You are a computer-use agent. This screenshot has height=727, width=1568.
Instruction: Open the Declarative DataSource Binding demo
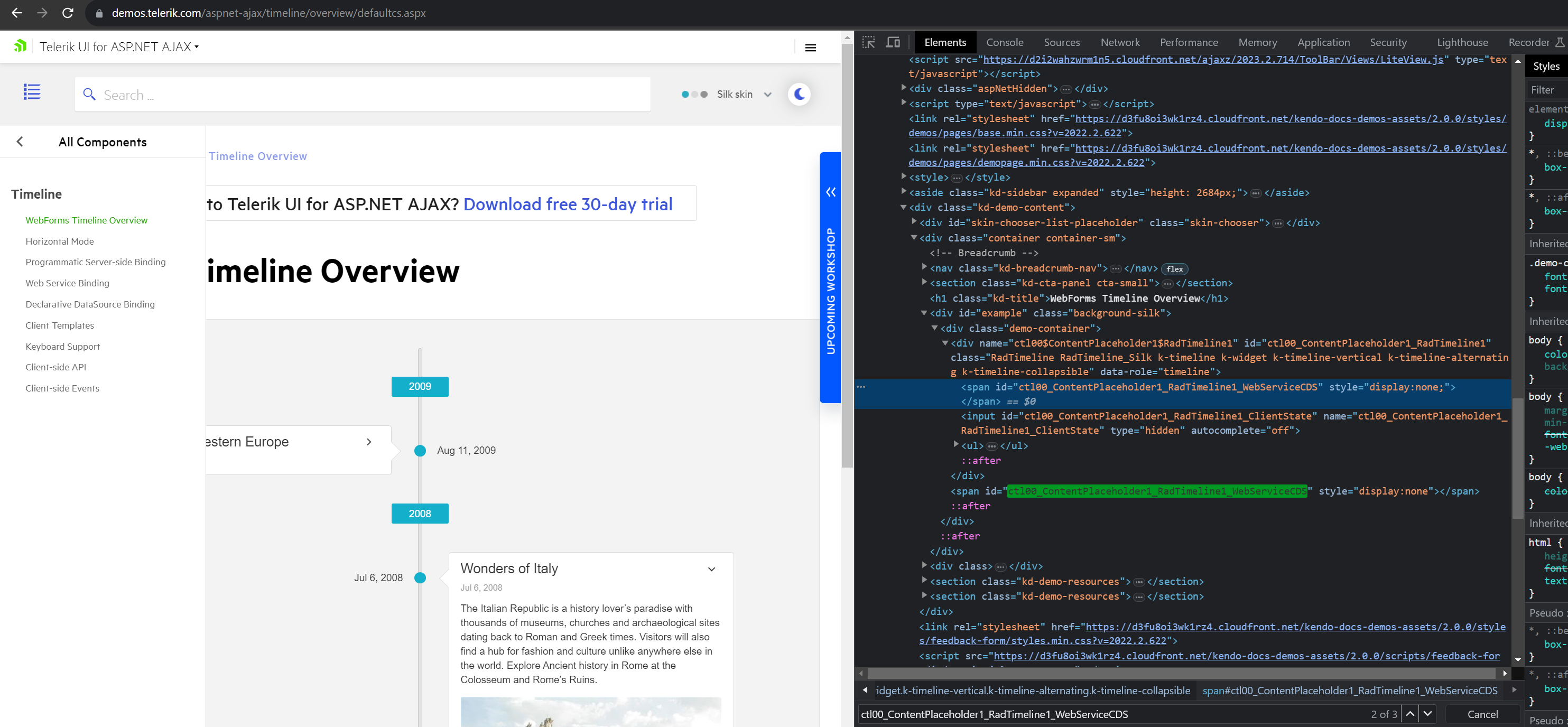[90, 304]
